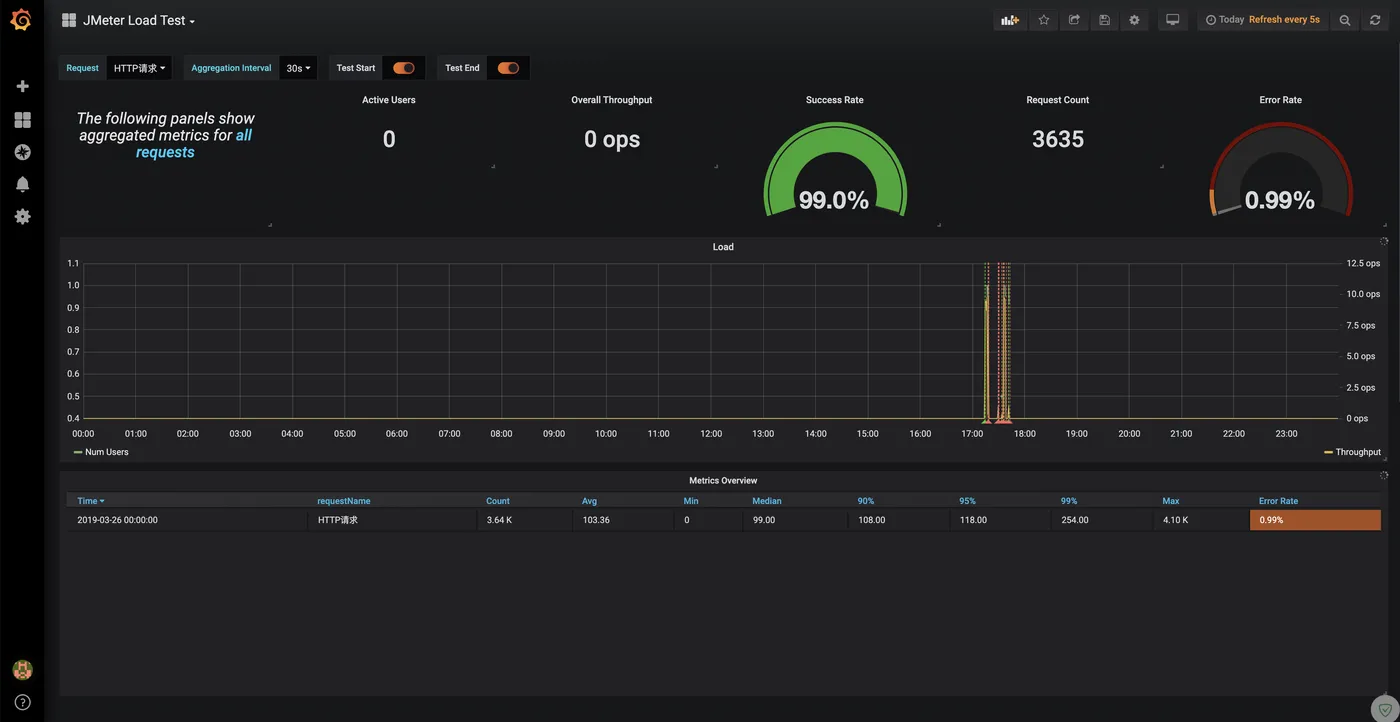Screen dimensions: 1400x722
Task: Click the Metrics Overview panel title
Action: (x=723, y=481)
